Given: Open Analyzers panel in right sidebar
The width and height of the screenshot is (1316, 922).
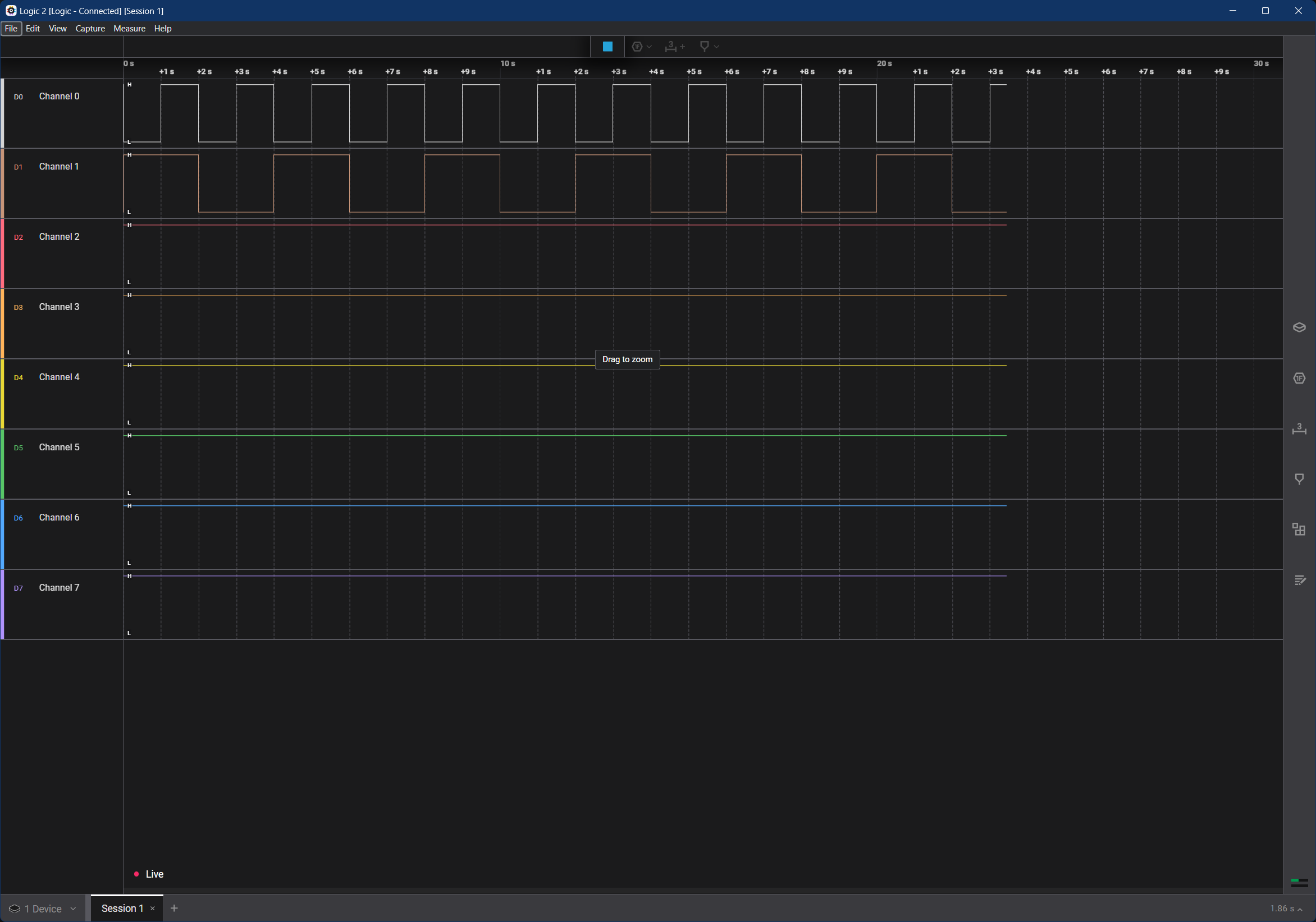Looking at the screenshot, I should tap(1299, 378).
